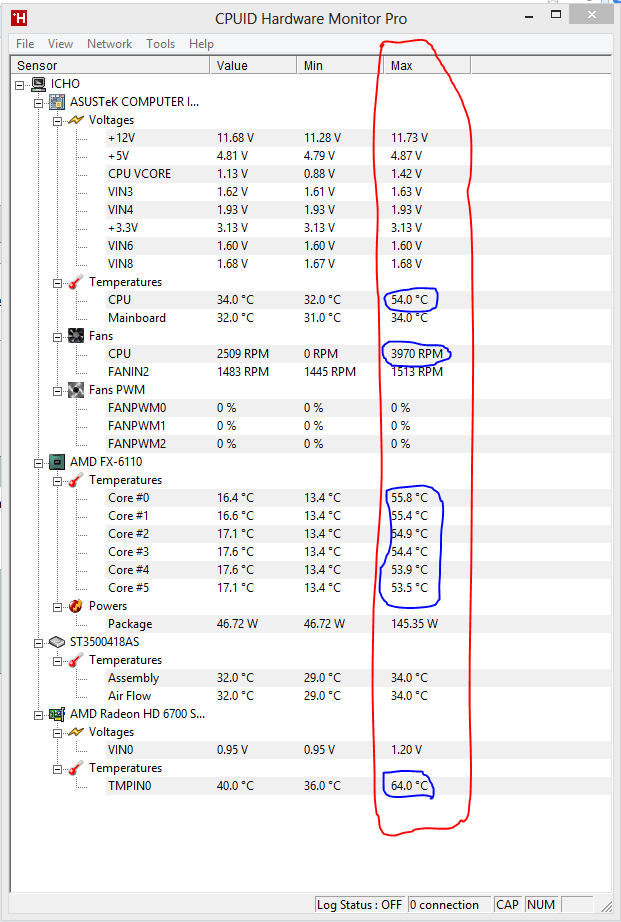Click the ICHO computer icon

(x=39, y=84)
